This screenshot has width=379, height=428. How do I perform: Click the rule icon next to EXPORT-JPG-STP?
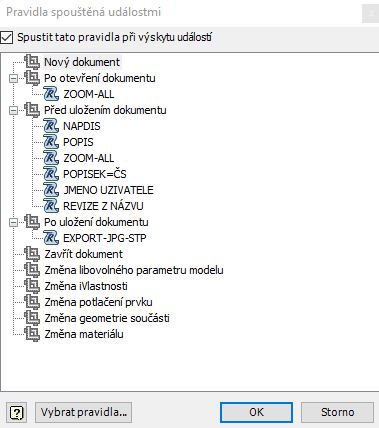pos(51,238)
